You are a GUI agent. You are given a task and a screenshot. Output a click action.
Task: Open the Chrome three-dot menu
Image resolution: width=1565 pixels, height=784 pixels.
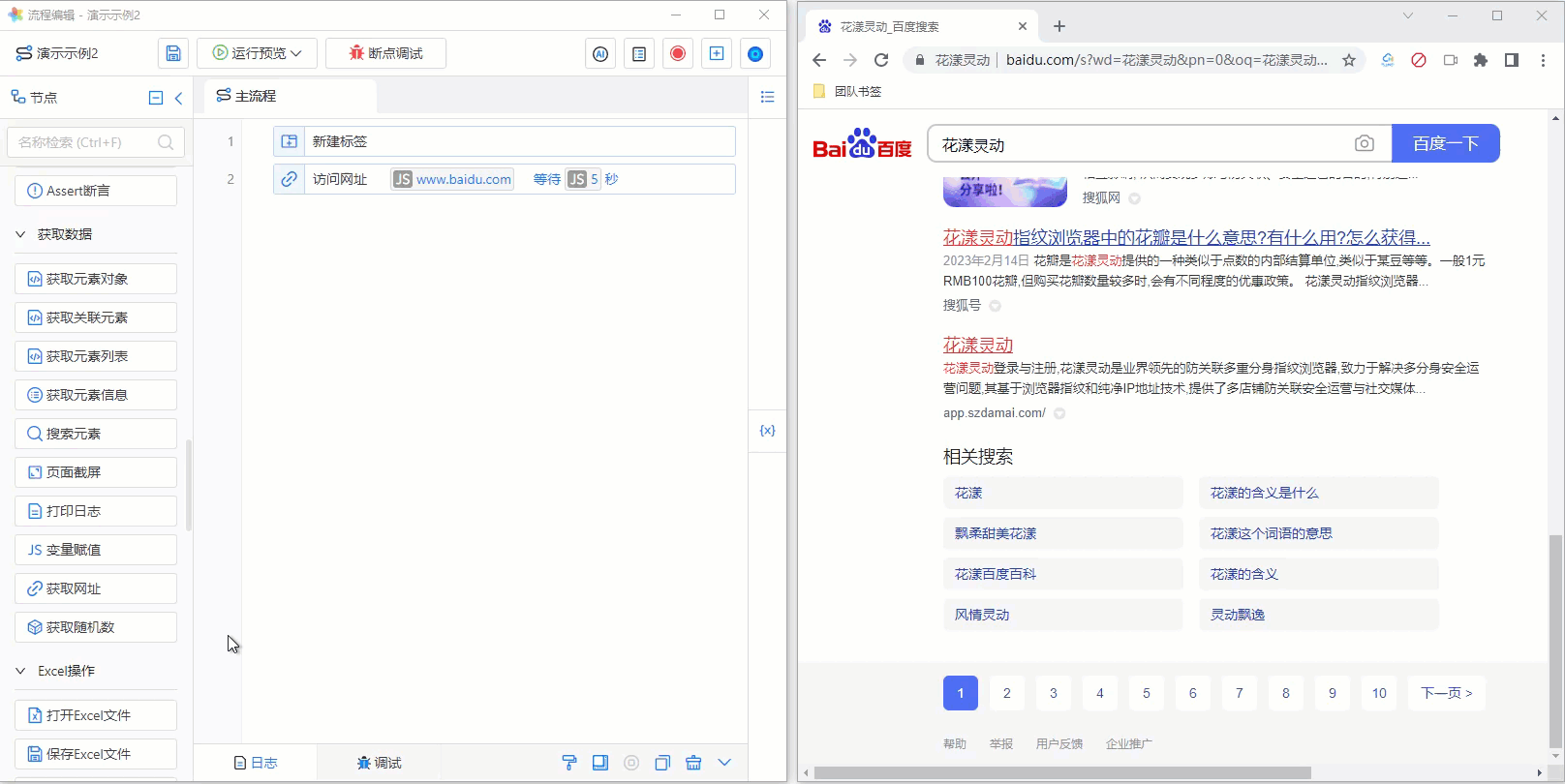[1543, 60]
